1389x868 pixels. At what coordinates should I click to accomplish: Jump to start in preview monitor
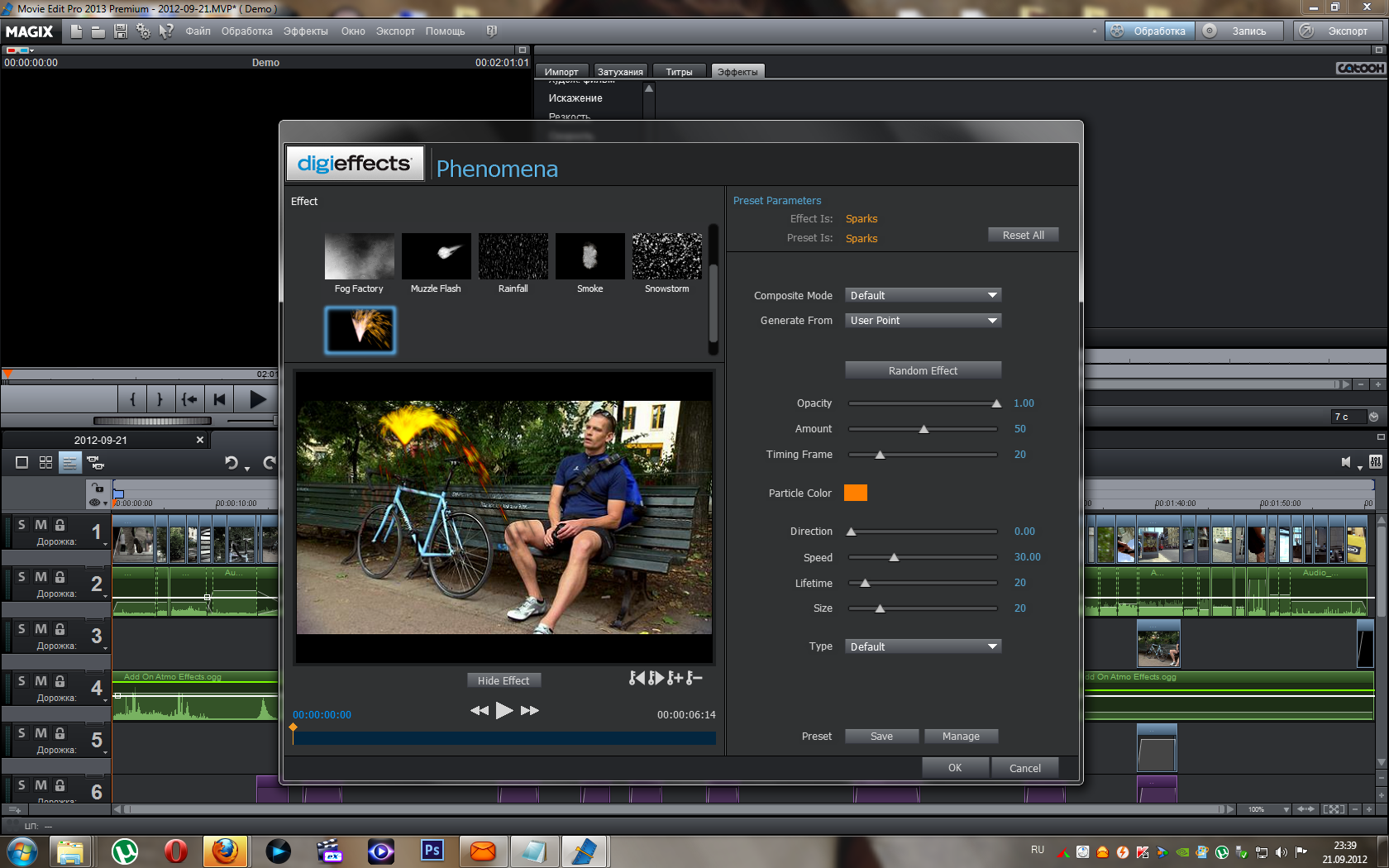[x=219, y=399]
